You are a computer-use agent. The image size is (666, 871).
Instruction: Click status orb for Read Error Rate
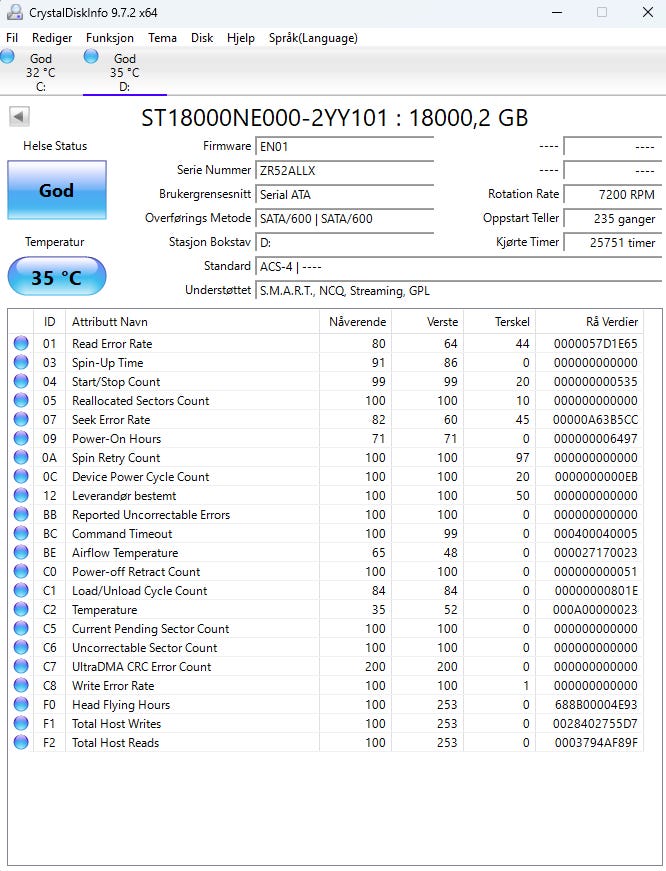pos(21,343)
